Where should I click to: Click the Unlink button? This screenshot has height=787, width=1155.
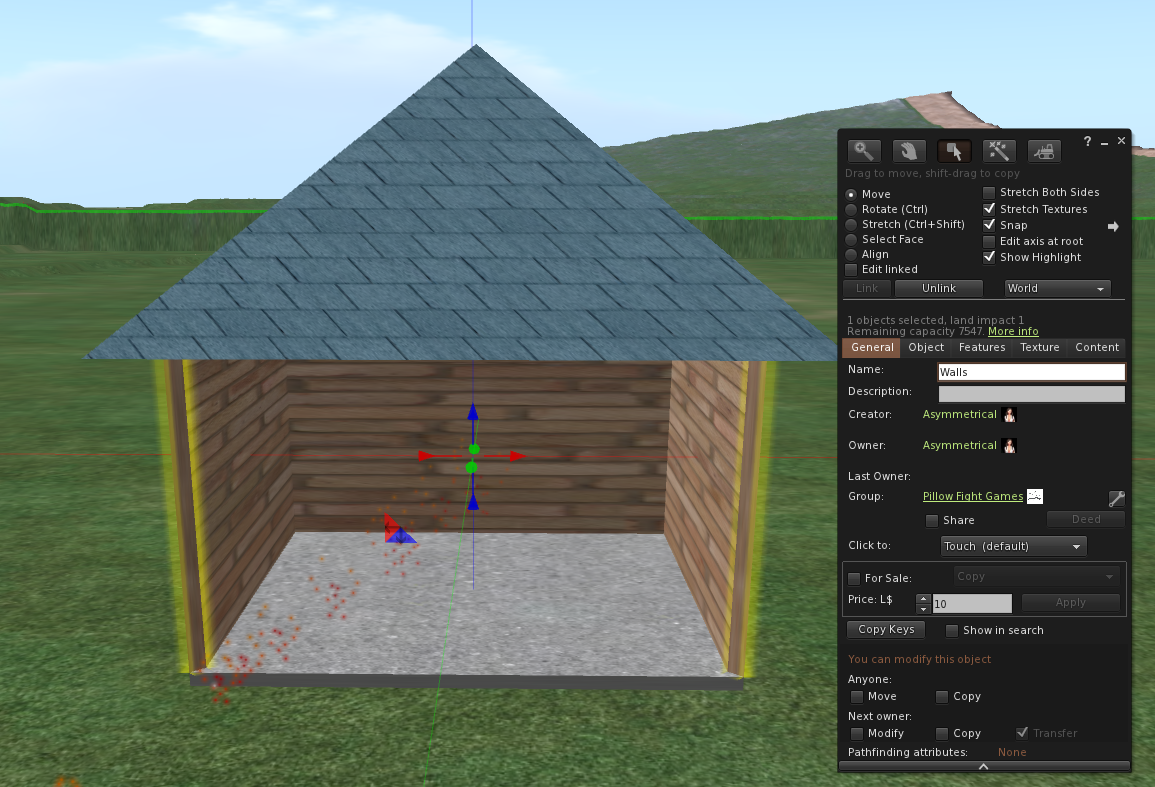click(x=939, y=288)
